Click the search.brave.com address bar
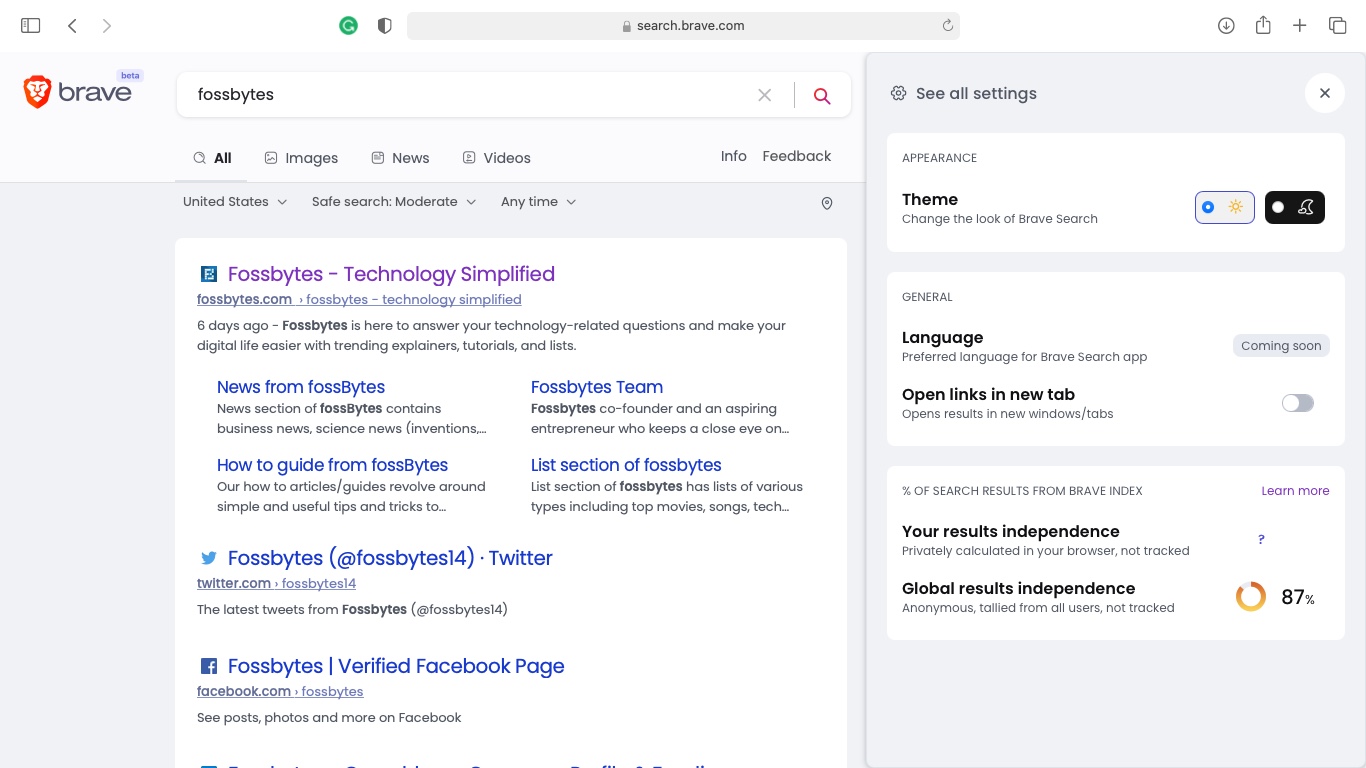The height and width of the screenshot is (768, 1366). pyautogui.click(x=683, y=26)
